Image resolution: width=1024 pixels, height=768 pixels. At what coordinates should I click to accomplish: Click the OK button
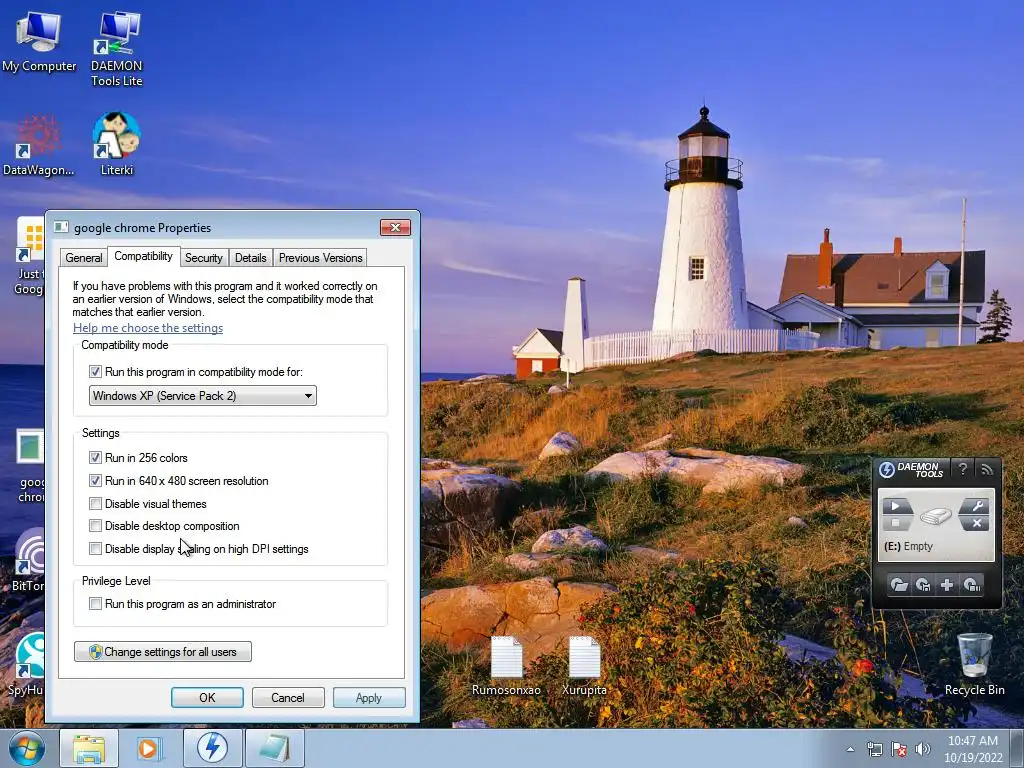pos(207,697)
